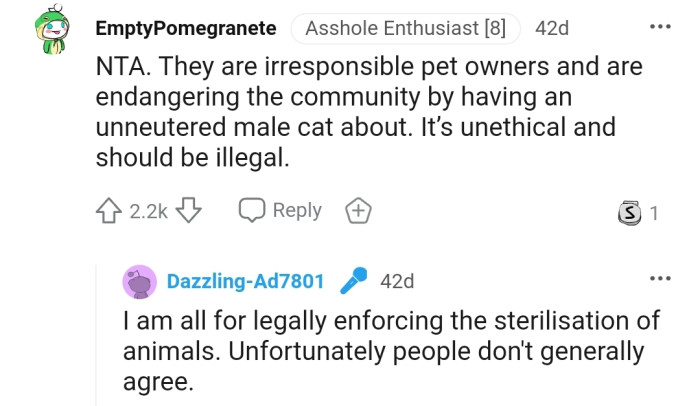The image size is (700, 406).
Task: Open more options for Dazzling-Ad7801's reply
Action: (660, 278)
